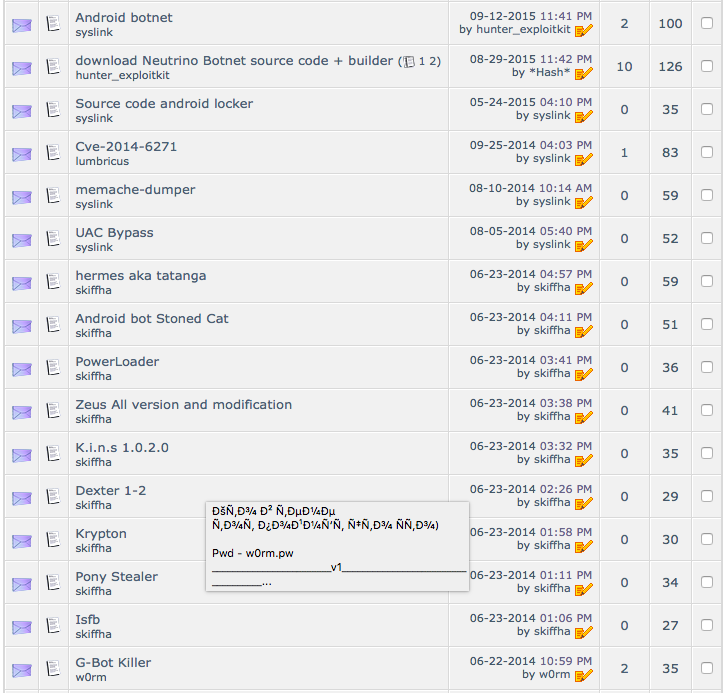725x693 pixels.
Task: Click reply count 10 for Neutrino thread
Action: click(x=624, y=67)
